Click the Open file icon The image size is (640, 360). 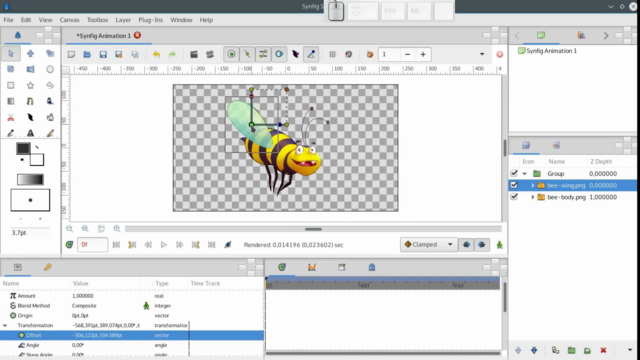pos(87,54)
